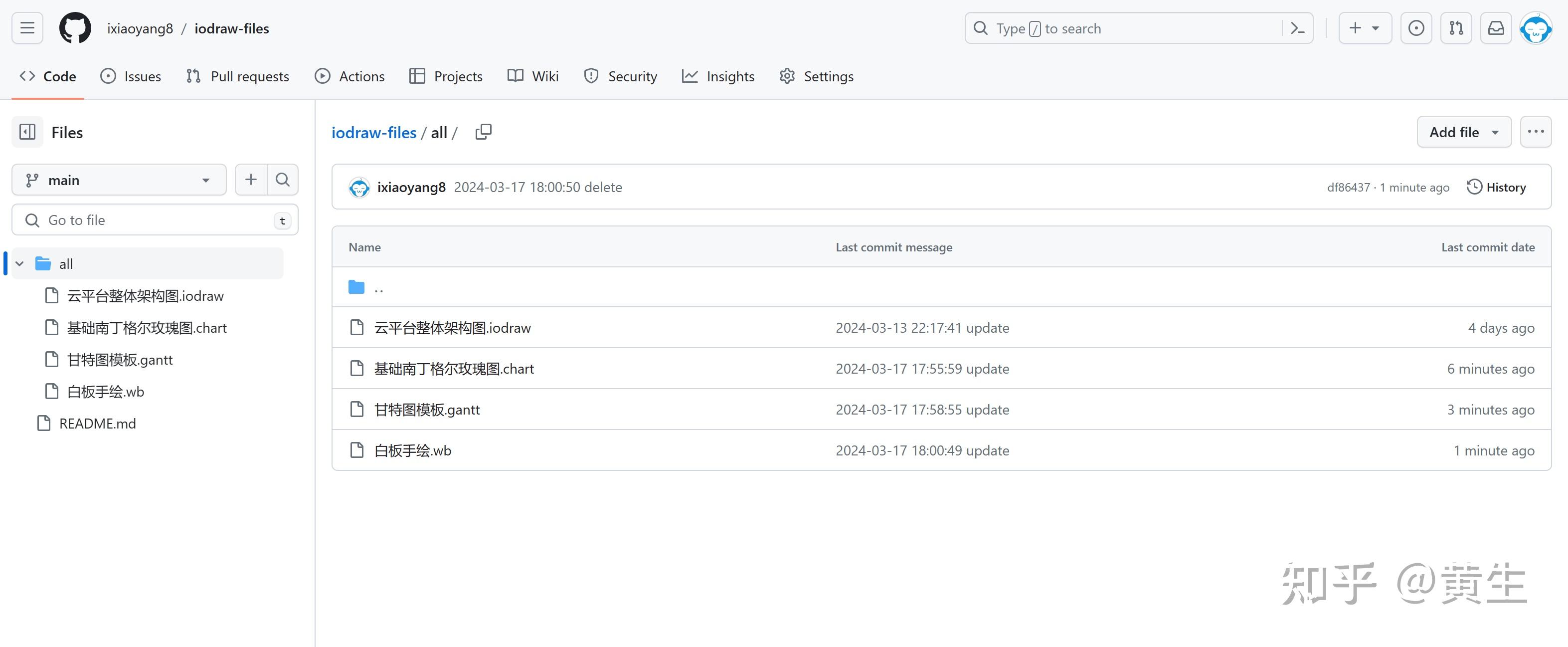Viewport: 1568px width, 647px height.
Task: Open the hamburger navigation menu
Action: point(27,27)
